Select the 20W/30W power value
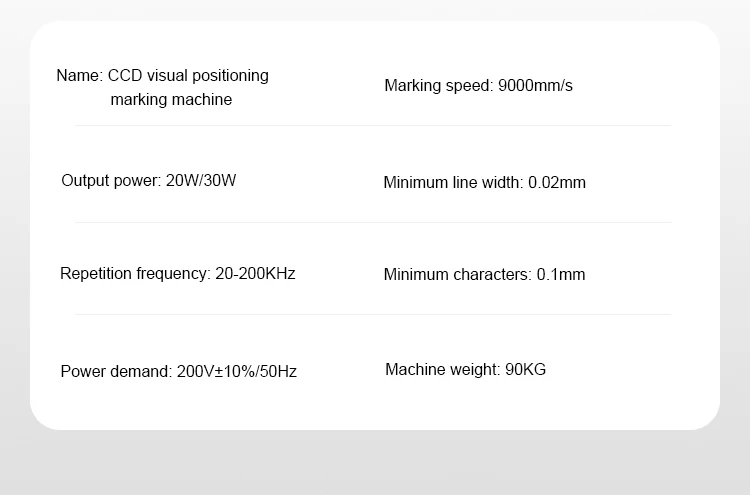Screen dimensions: 750x495 coord(200,181)
